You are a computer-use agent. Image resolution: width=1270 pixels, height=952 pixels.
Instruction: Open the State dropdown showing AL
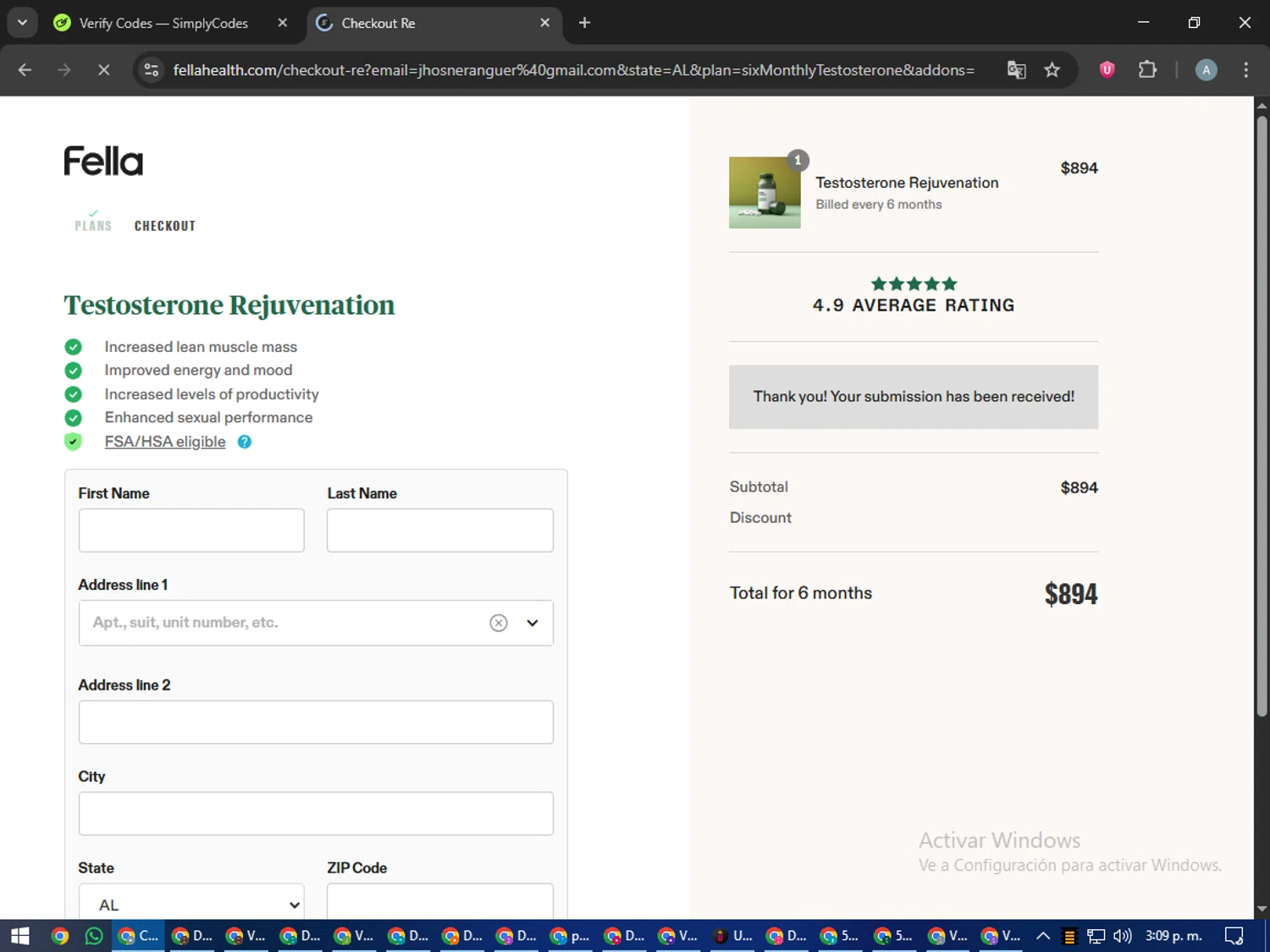(x=191, y=903)
